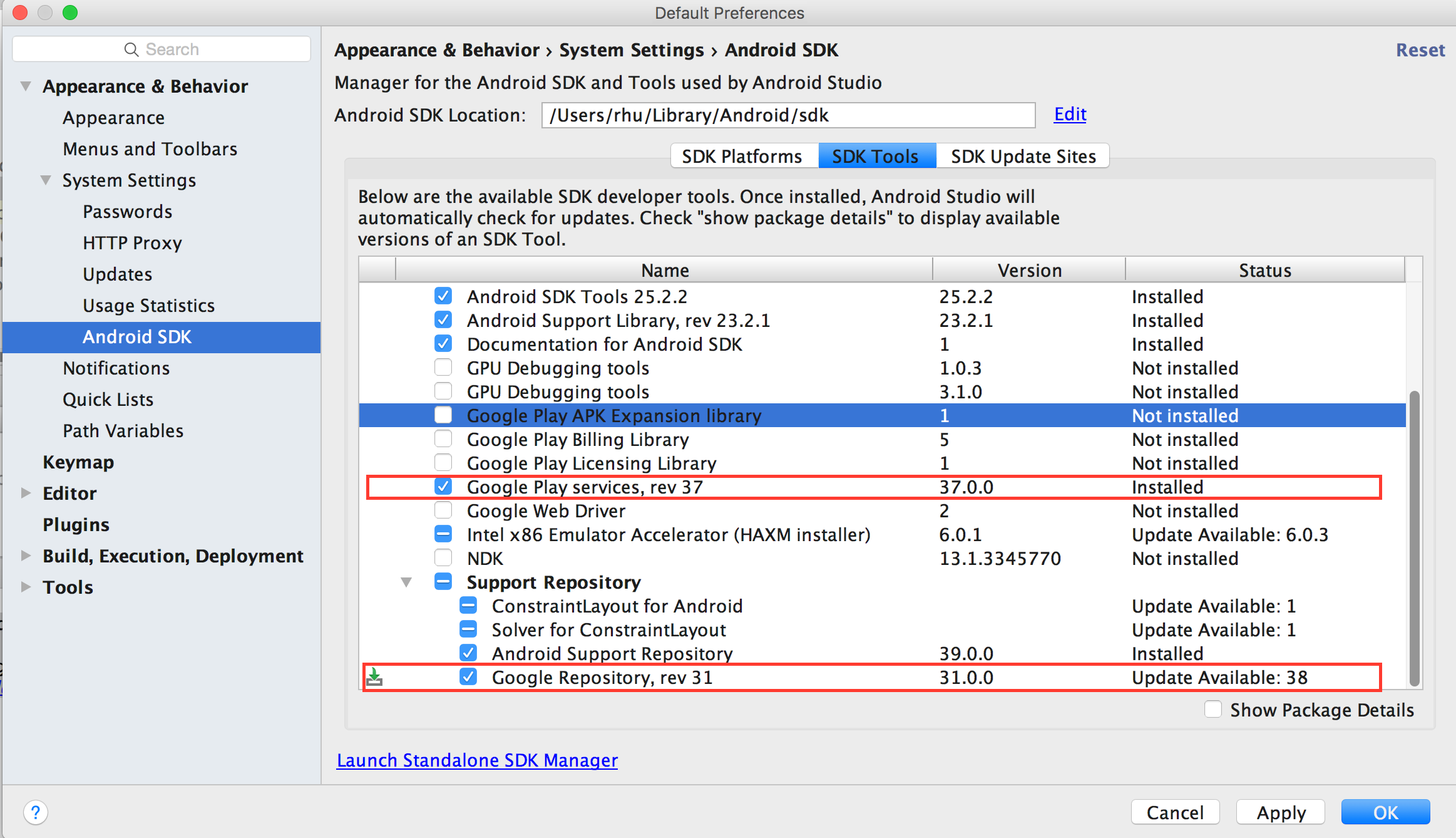Click Reset in top right corner
The width and height of the screenshot is (1456, 838).
click(1420, 50)
